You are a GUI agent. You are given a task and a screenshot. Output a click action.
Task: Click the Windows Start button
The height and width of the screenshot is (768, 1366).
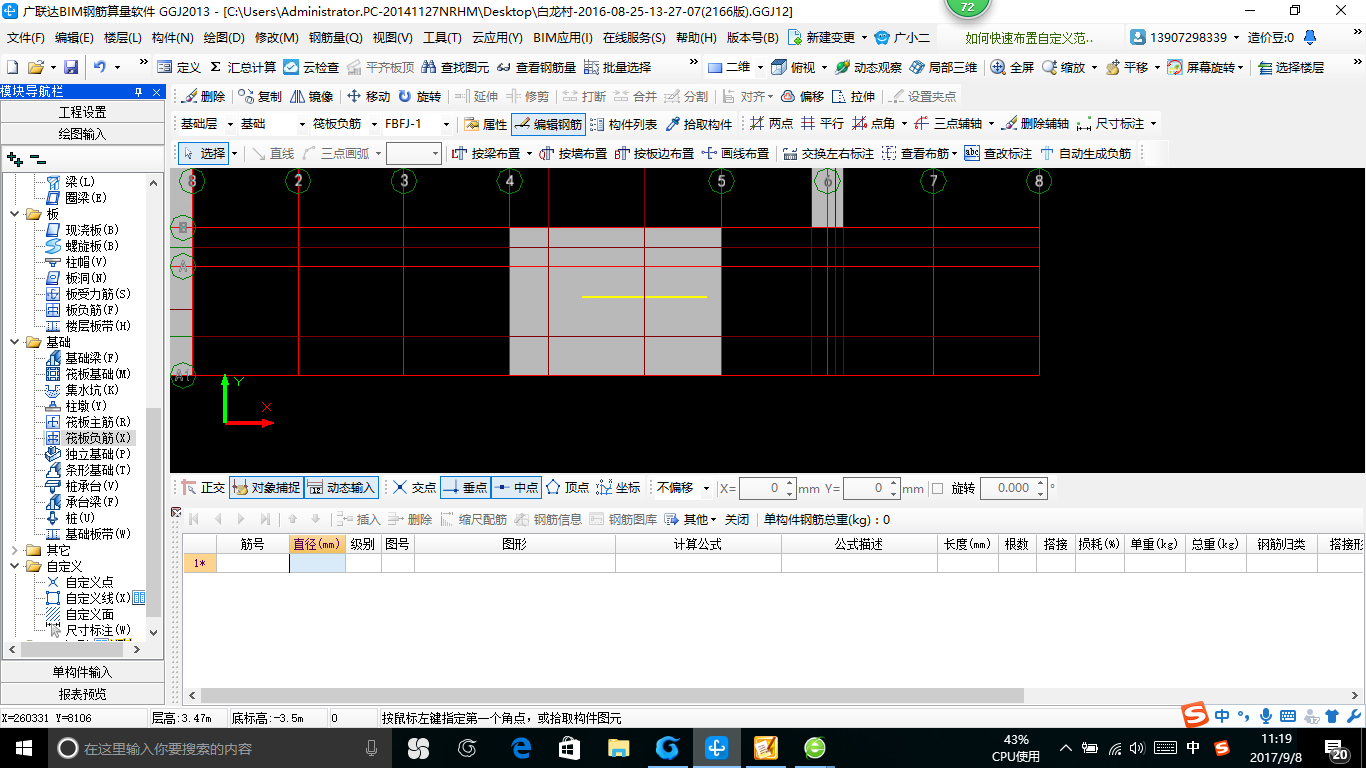coord(22,747)
